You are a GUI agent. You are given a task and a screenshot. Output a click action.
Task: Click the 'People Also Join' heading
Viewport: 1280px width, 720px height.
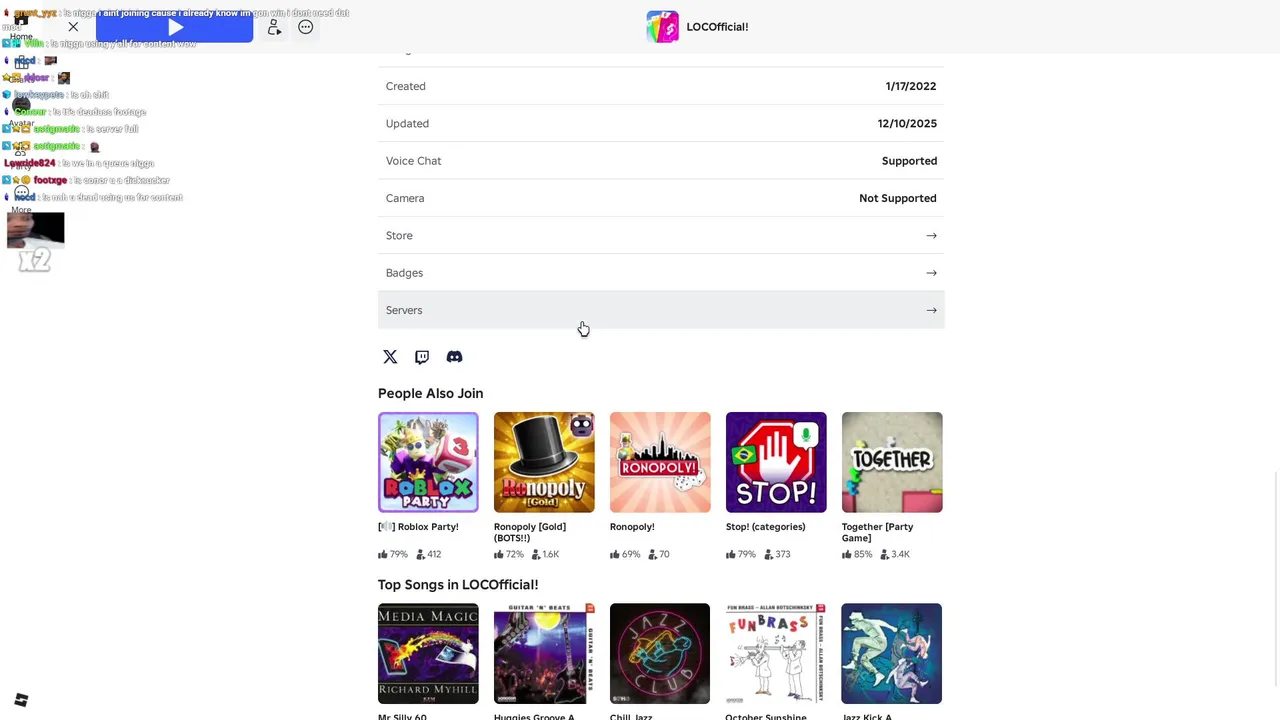coord(430,394)
